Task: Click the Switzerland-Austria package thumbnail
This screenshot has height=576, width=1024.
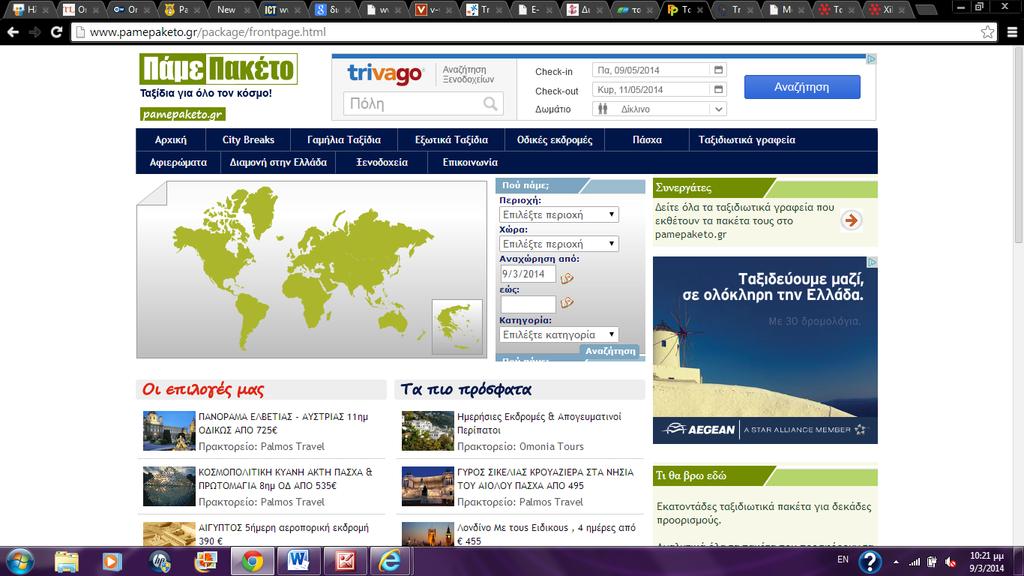Action: [169, 431]
